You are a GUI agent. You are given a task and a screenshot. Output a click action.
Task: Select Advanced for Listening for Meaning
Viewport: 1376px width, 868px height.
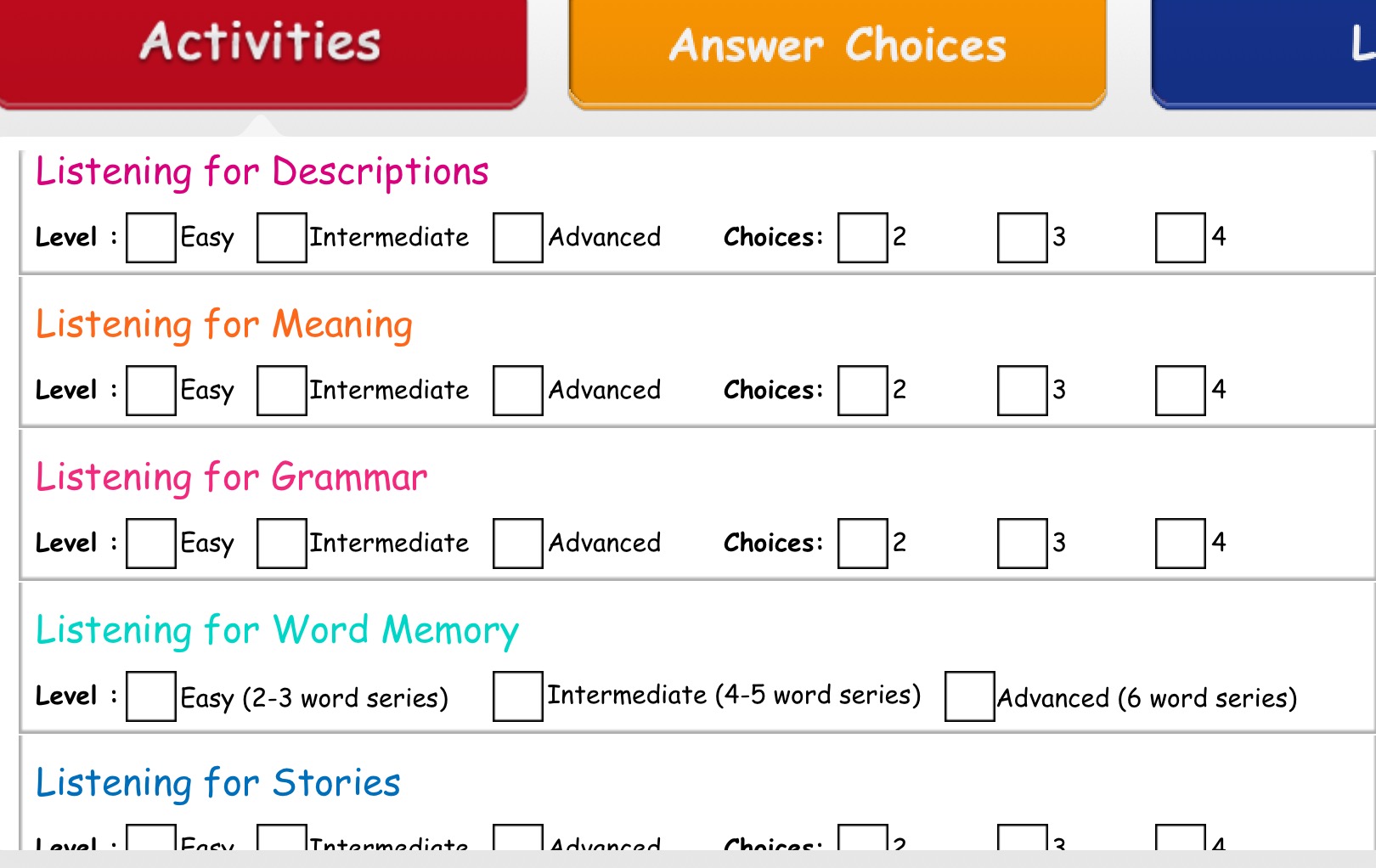click(518, 391)
